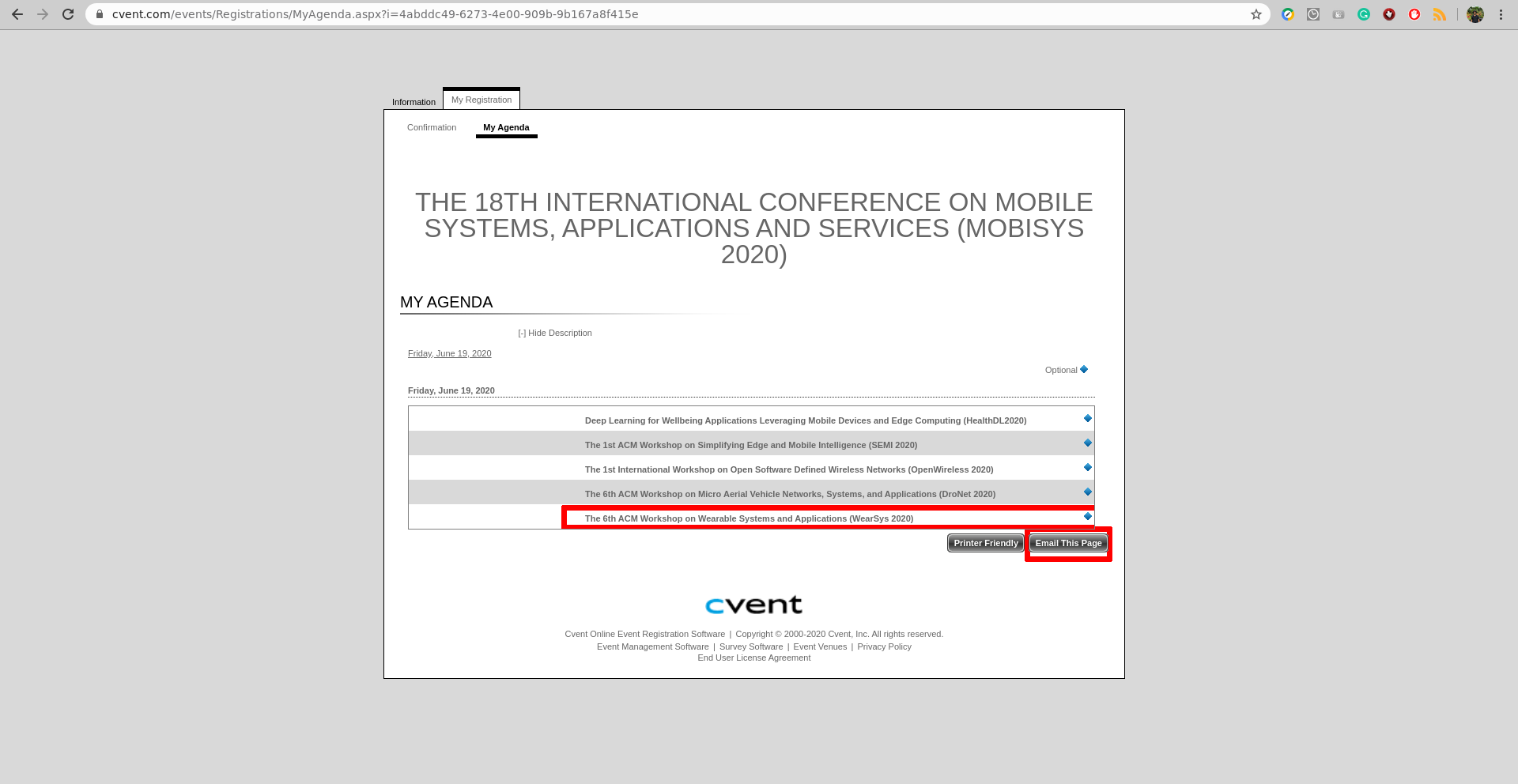Image resolution: width=1518 pixels, height=784 pixels.
Task: Open the My Registration tab
Action: tap(481, 100)
